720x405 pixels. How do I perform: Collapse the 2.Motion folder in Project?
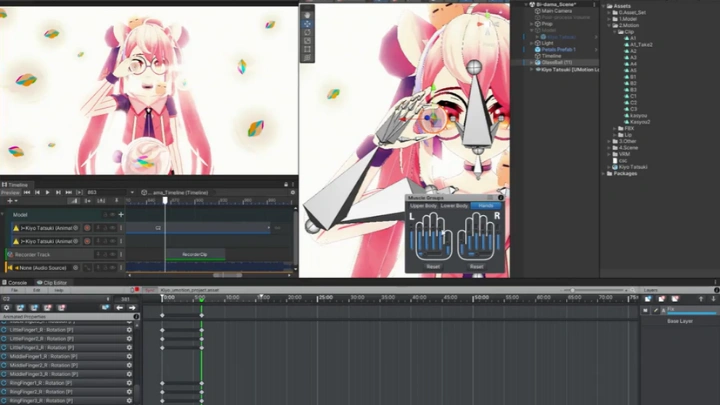[x=609, y=26]
